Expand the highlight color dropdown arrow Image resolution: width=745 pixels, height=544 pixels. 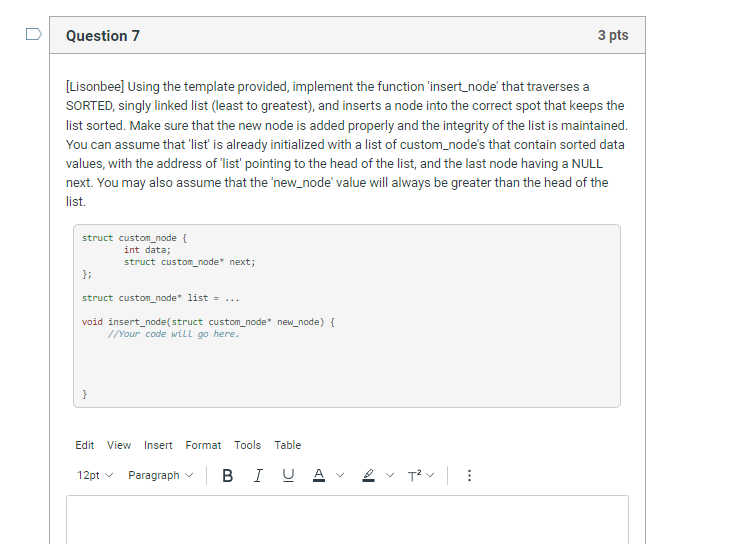click(390, 475)
